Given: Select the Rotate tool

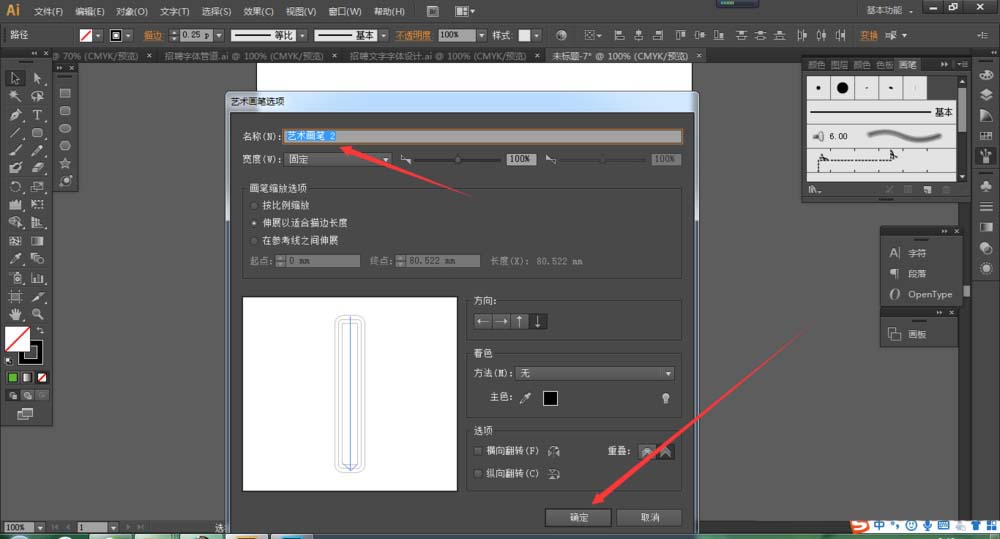Looking at the screenshot, I should point(15,187).
